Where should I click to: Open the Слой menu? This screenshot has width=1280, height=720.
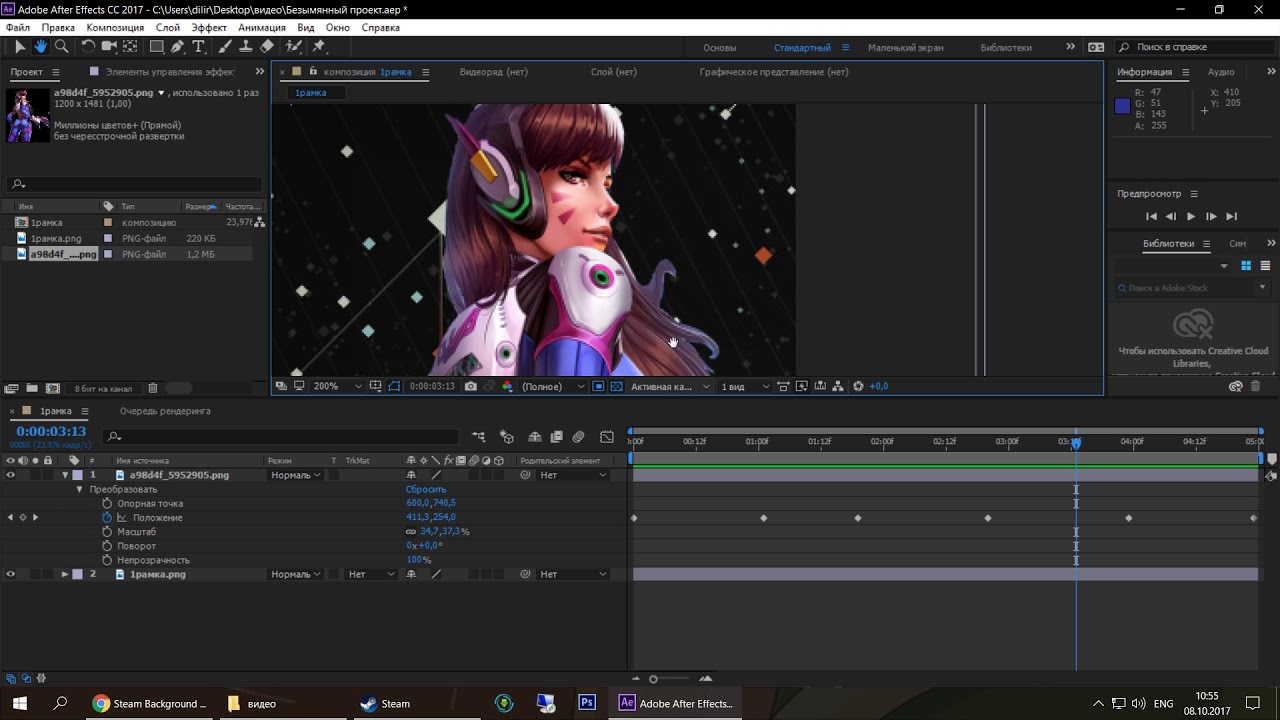168,28
